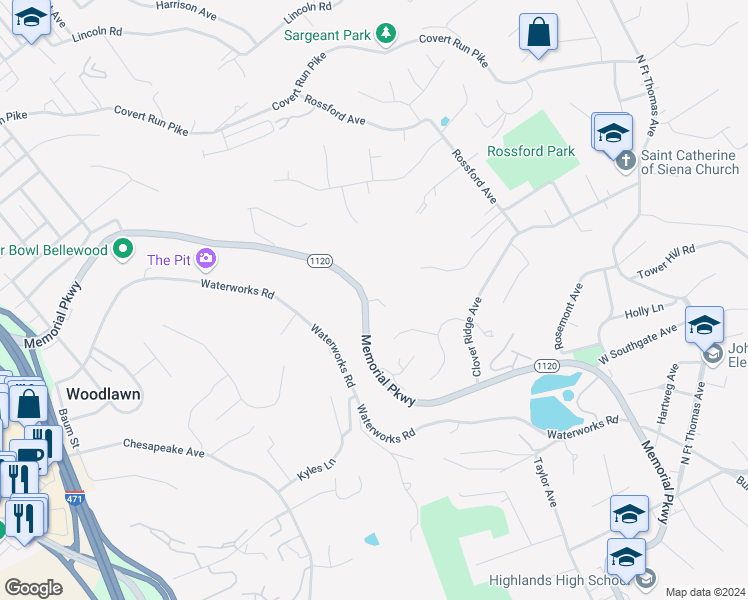Open The Pit camera marker
This screenshot has height=600, width=748.
coord(207,259)
